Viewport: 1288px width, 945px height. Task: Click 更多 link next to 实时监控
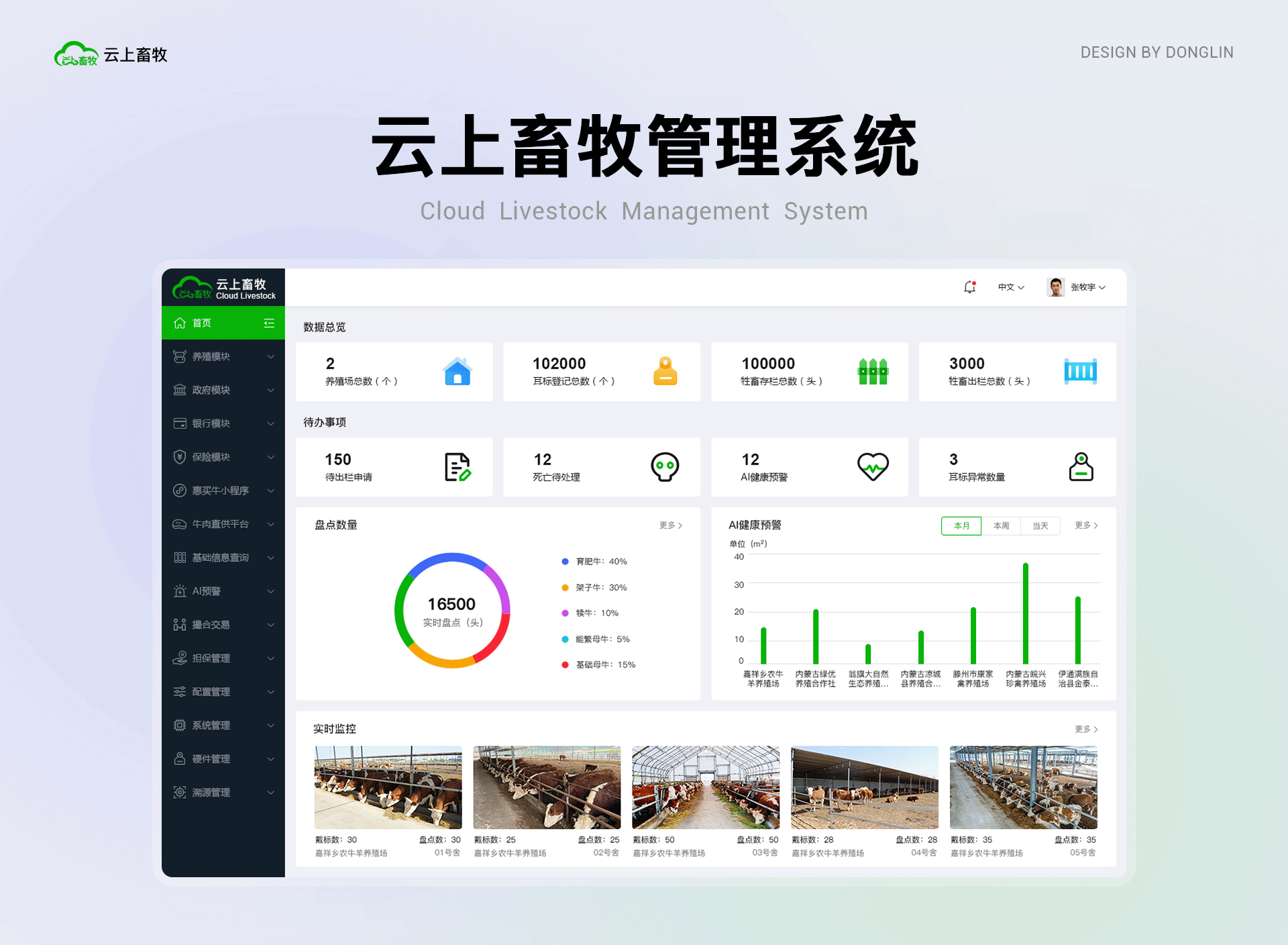[1085, 729]
